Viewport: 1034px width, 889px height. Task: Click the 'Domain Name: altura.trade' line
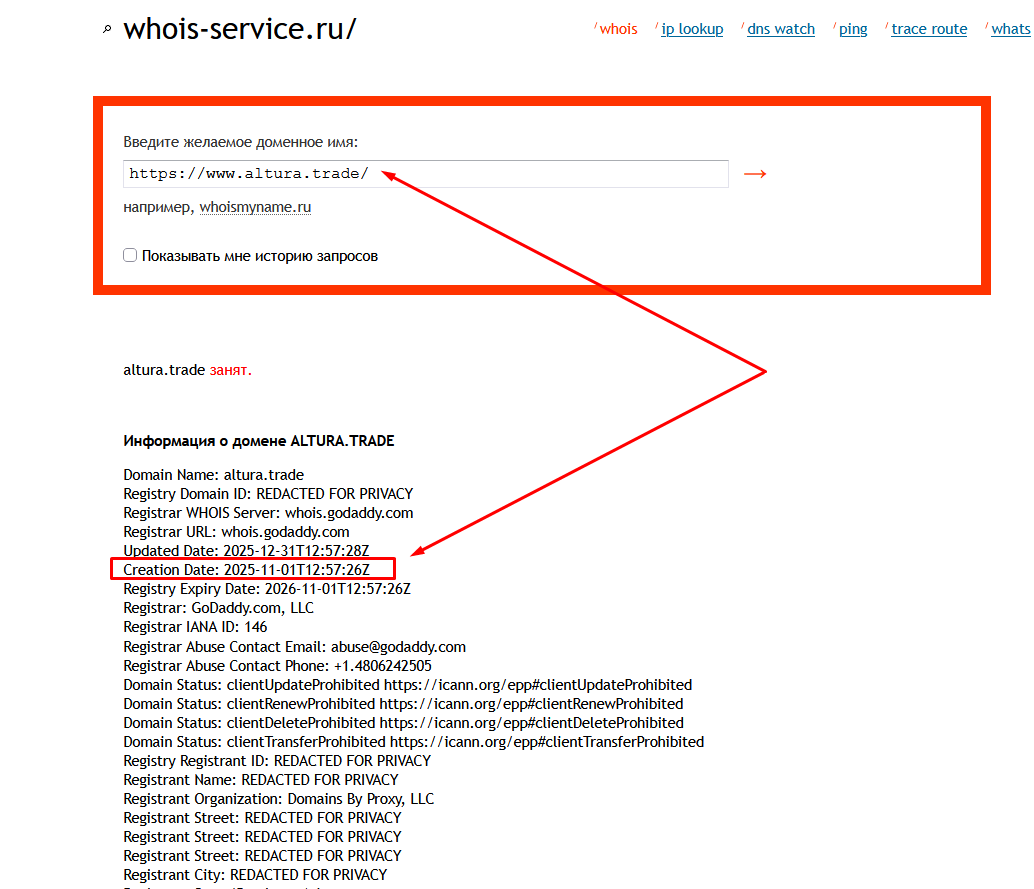214,475
